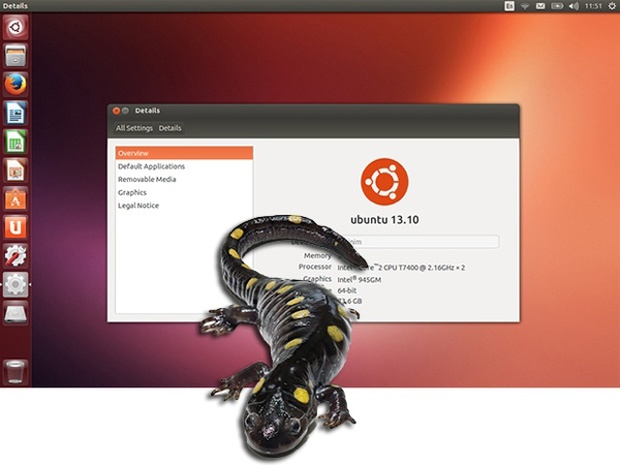
Task: Click the Details breadcrumb button
Action: point(170,128)
